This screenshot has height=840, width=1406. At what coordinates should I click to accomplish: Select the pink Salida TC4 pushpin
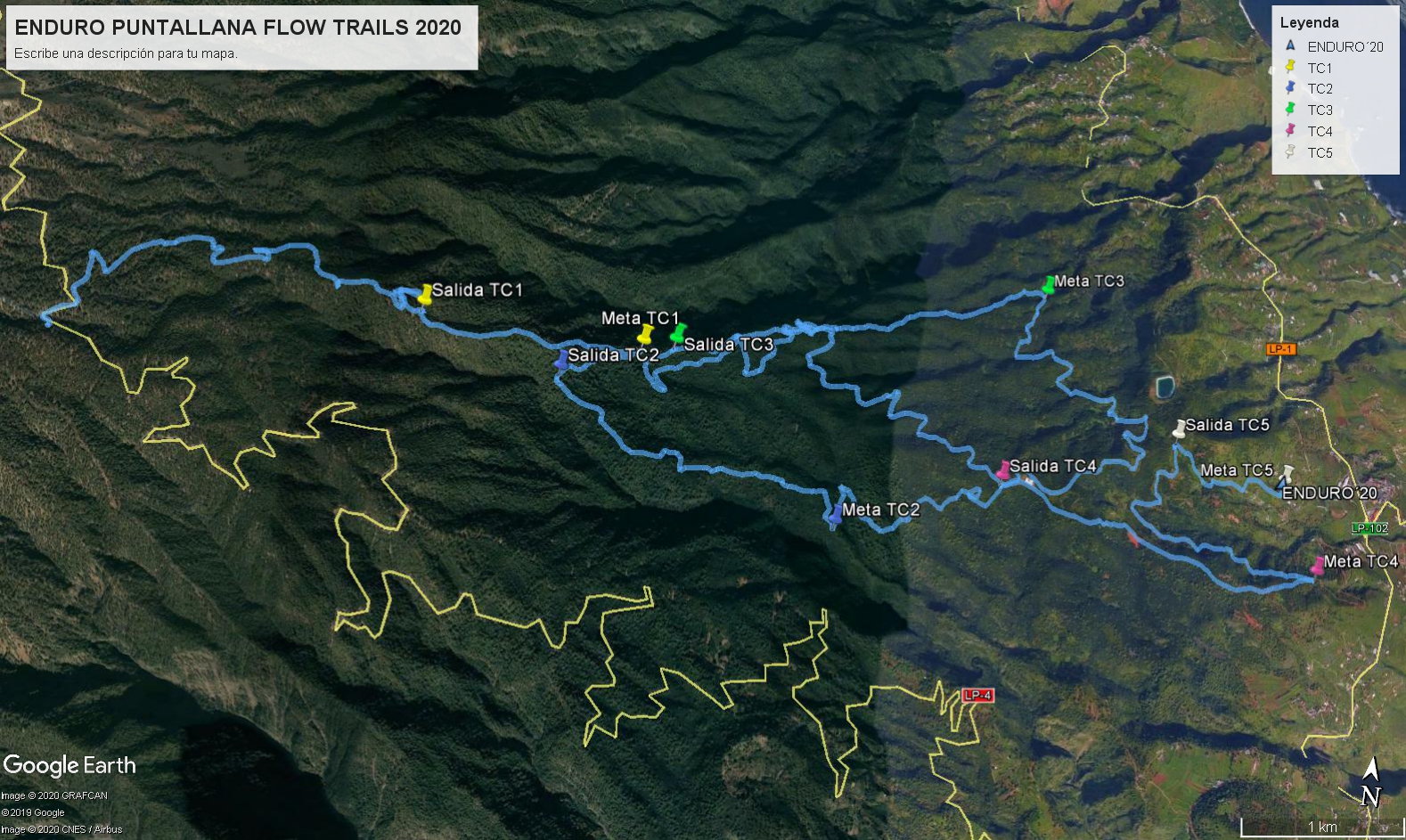(1004, 470)
